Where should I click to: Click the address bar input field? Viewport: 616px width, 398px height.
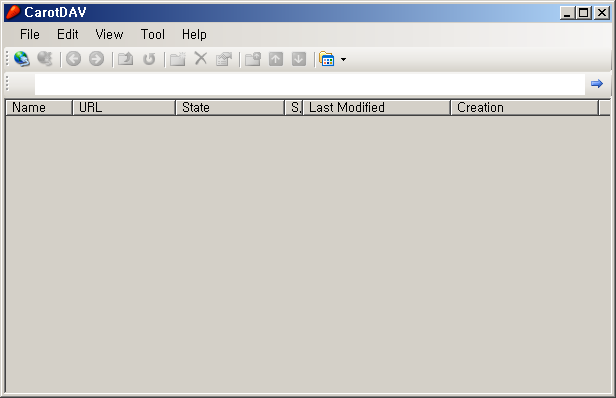point(310,84)
